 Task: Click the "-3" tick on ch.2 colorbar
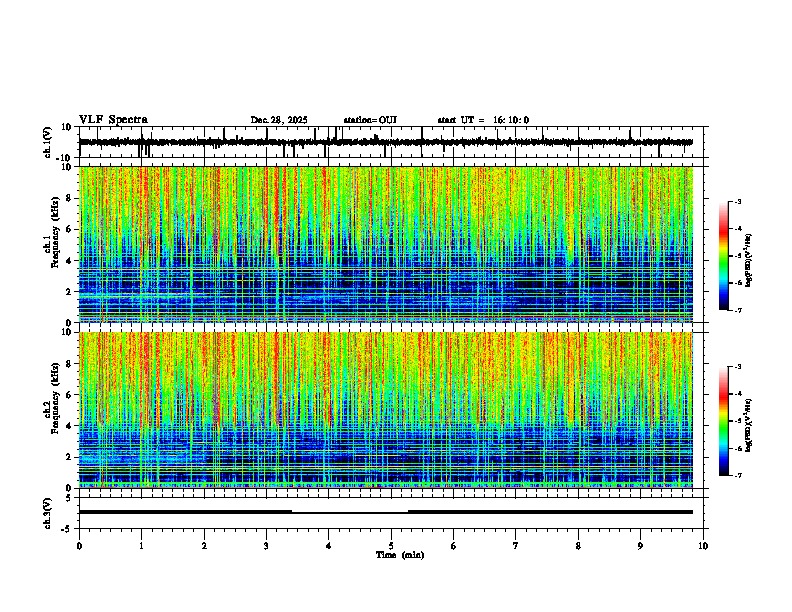[737, 367]
